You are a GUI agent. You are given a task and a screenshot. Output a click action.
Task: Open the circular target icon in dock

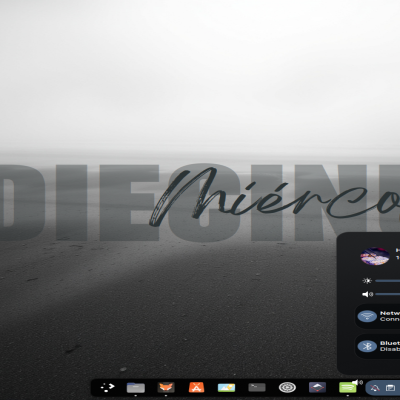[x=287, y=388]
